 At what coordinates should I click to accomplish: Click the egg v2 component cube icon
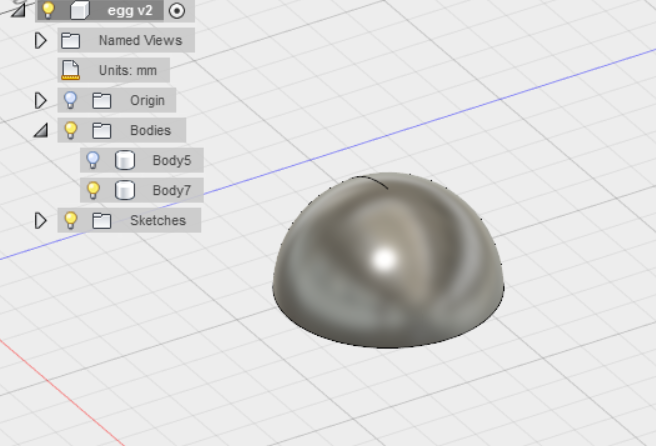click(79, 10)
